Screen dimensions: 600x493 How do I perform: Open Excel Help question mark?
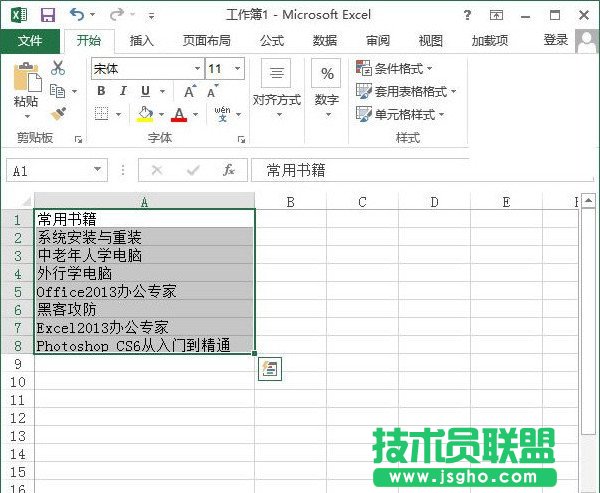[x=467, y=15]
